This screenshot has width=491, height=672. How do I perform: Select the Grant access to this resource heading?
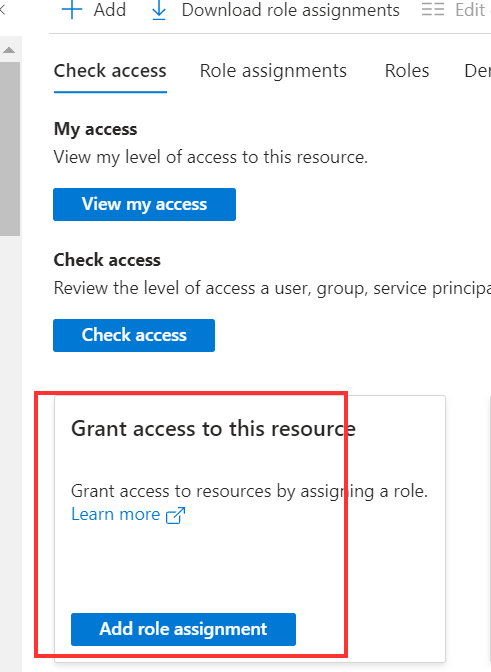click(x=213, y=429)
